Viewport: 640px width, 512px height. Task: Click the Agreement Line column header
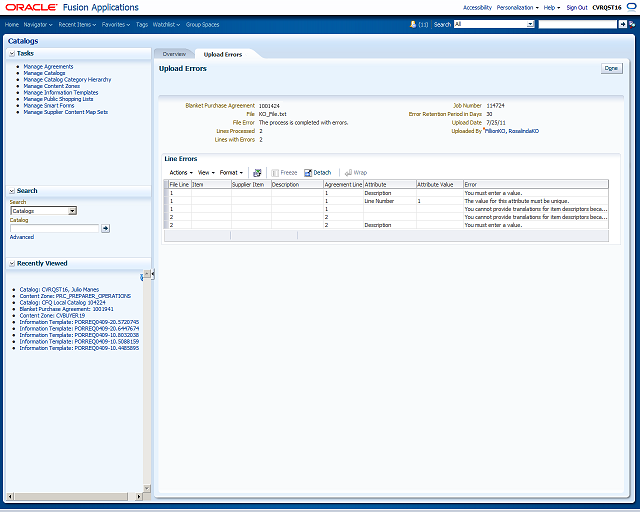point(343,185)
